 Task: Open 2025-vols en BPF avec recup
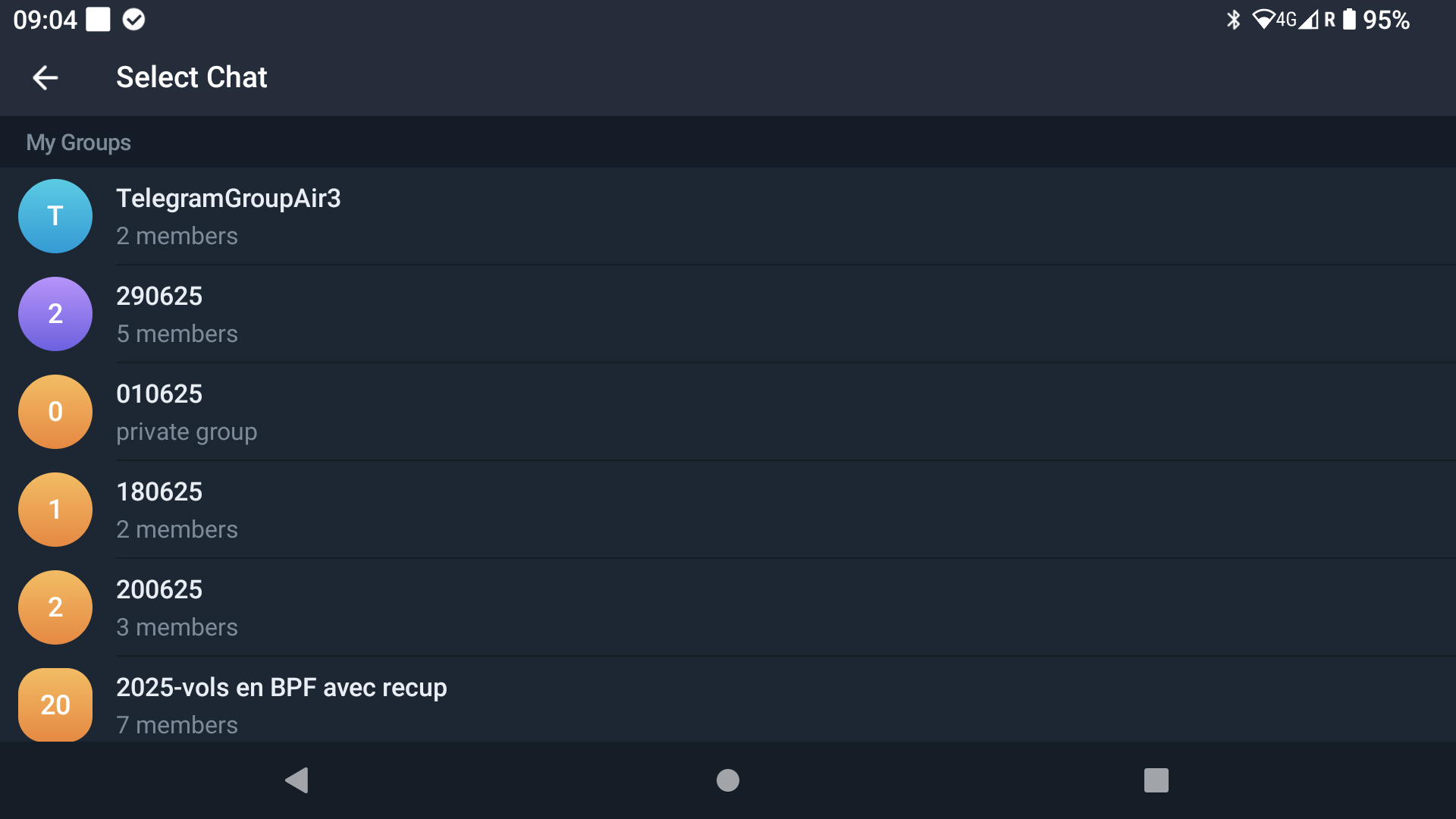click(x=728, y=699)
